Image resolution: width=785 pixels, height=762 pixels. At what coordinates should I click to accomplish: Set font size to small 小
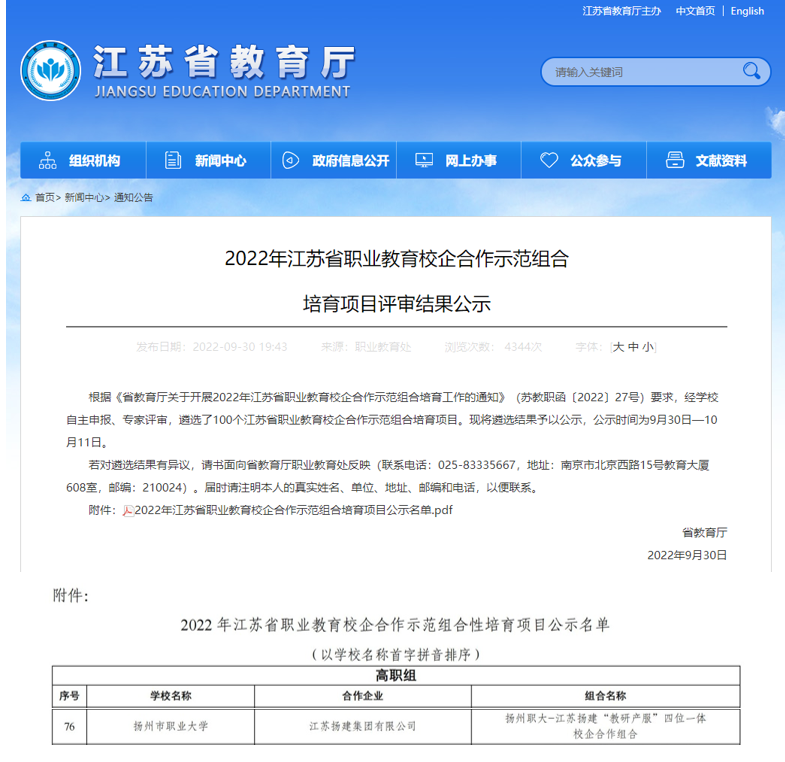pos(648,347)
